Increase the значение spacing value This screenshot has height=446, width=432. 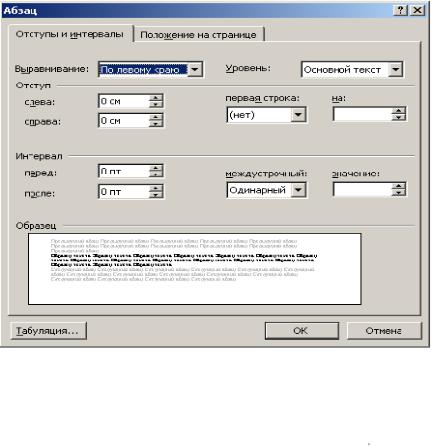[x=398, y=186]
